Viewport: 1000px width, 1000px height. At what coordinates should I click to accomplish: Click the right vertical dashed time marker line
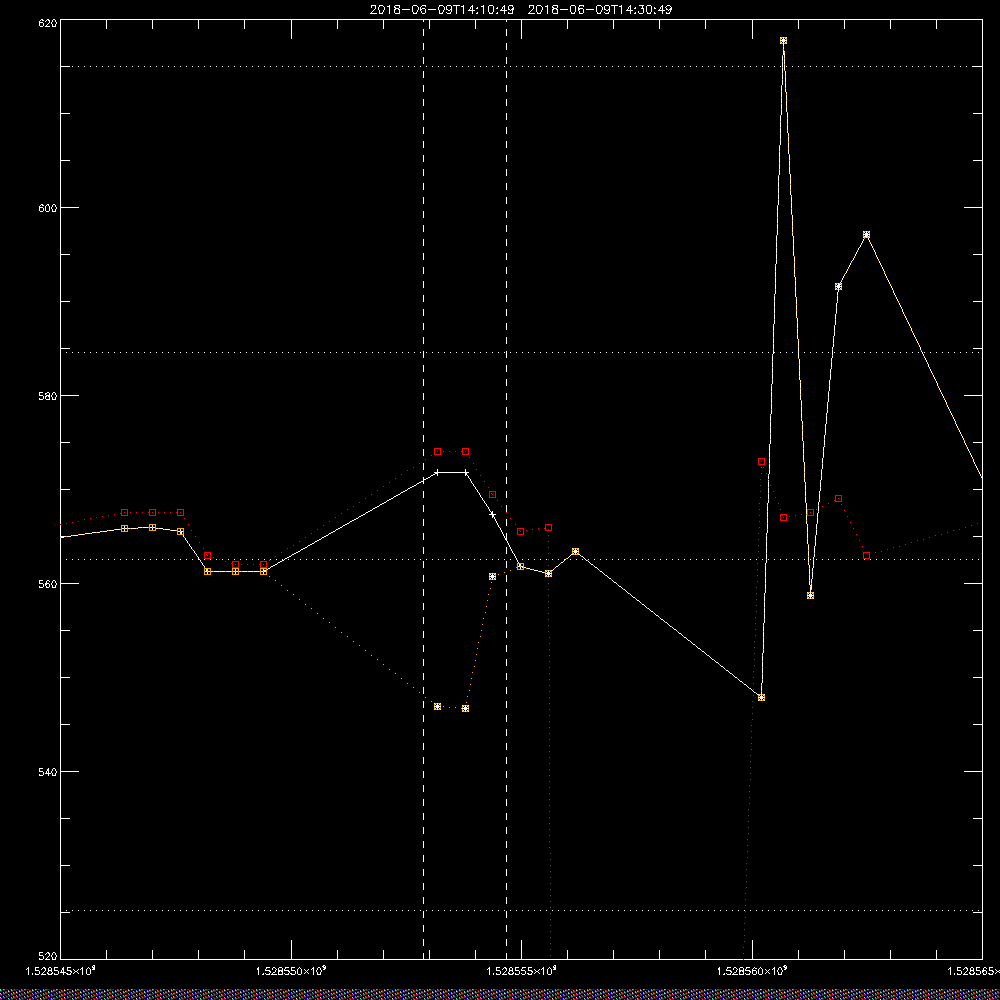point(506,489)
